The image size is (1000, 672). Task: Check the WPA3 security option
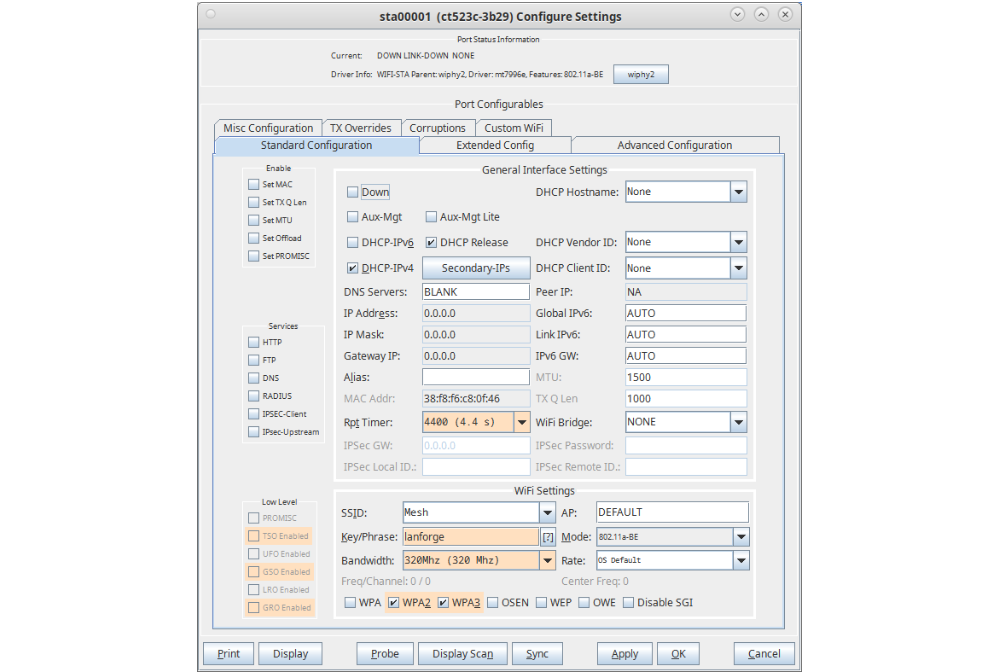tap(443, 603)
